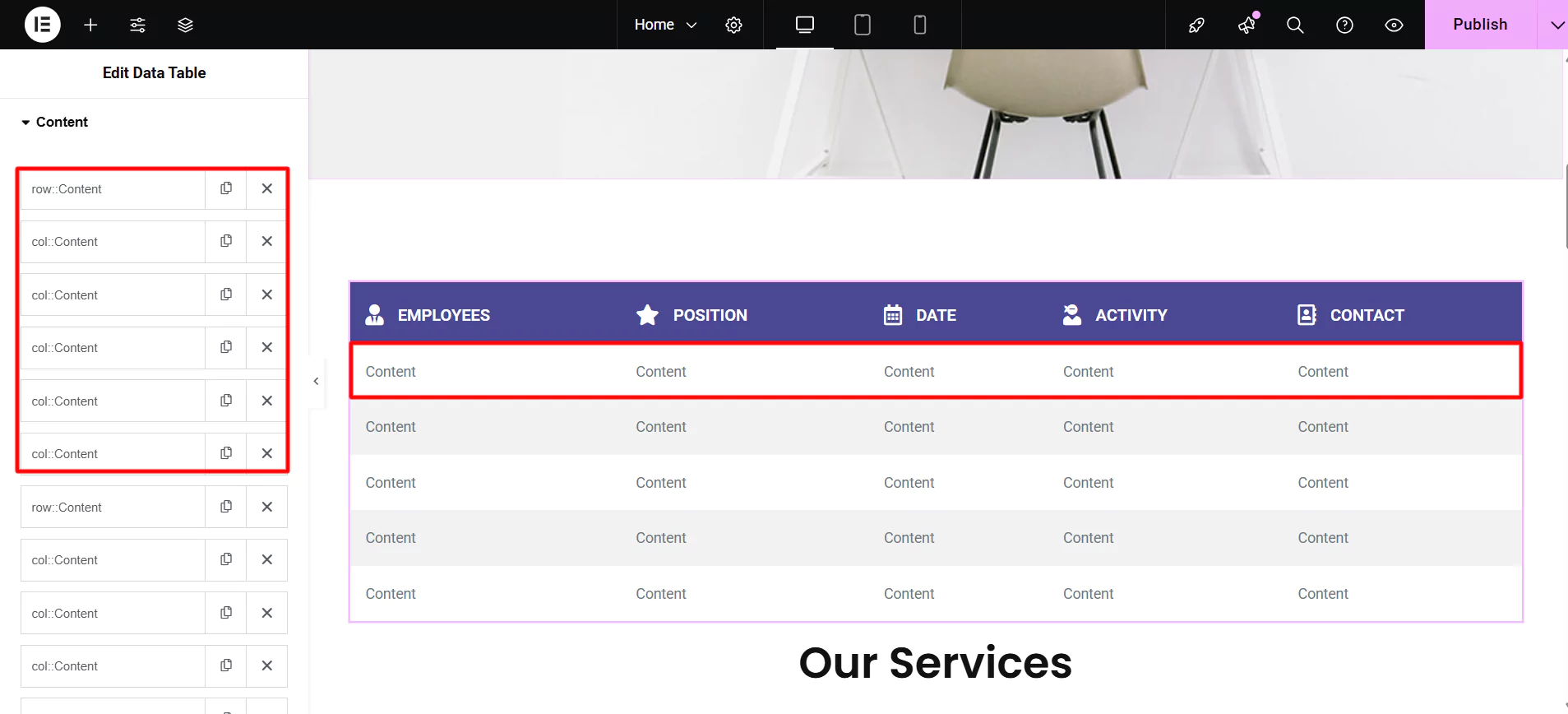Screen dimensions: 1568x714
Task: Remove the second row::Content item
Action: coord(267,507)
